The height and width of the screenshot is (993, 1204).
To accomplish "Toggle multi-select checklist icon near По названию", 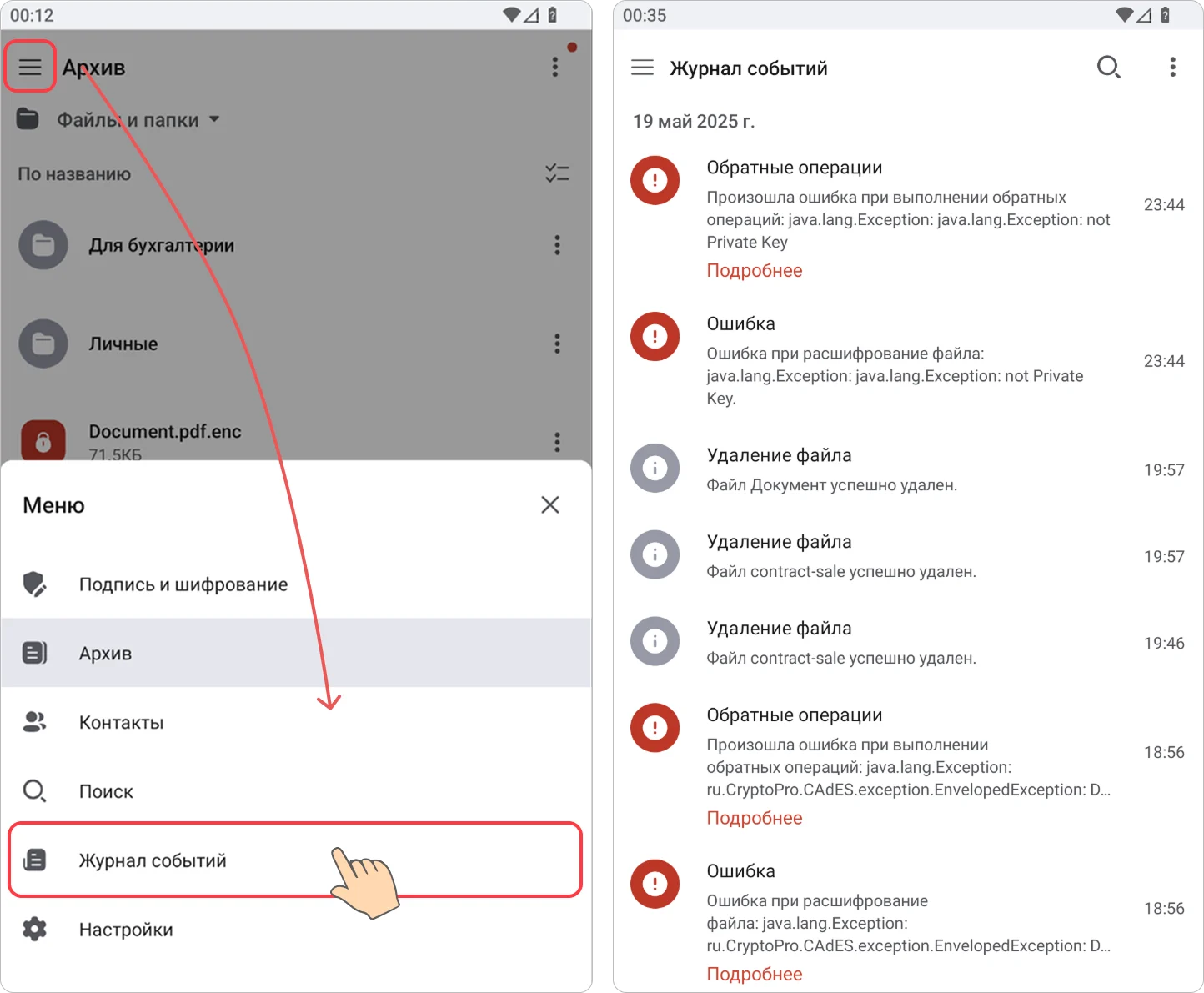I will 557,173.
